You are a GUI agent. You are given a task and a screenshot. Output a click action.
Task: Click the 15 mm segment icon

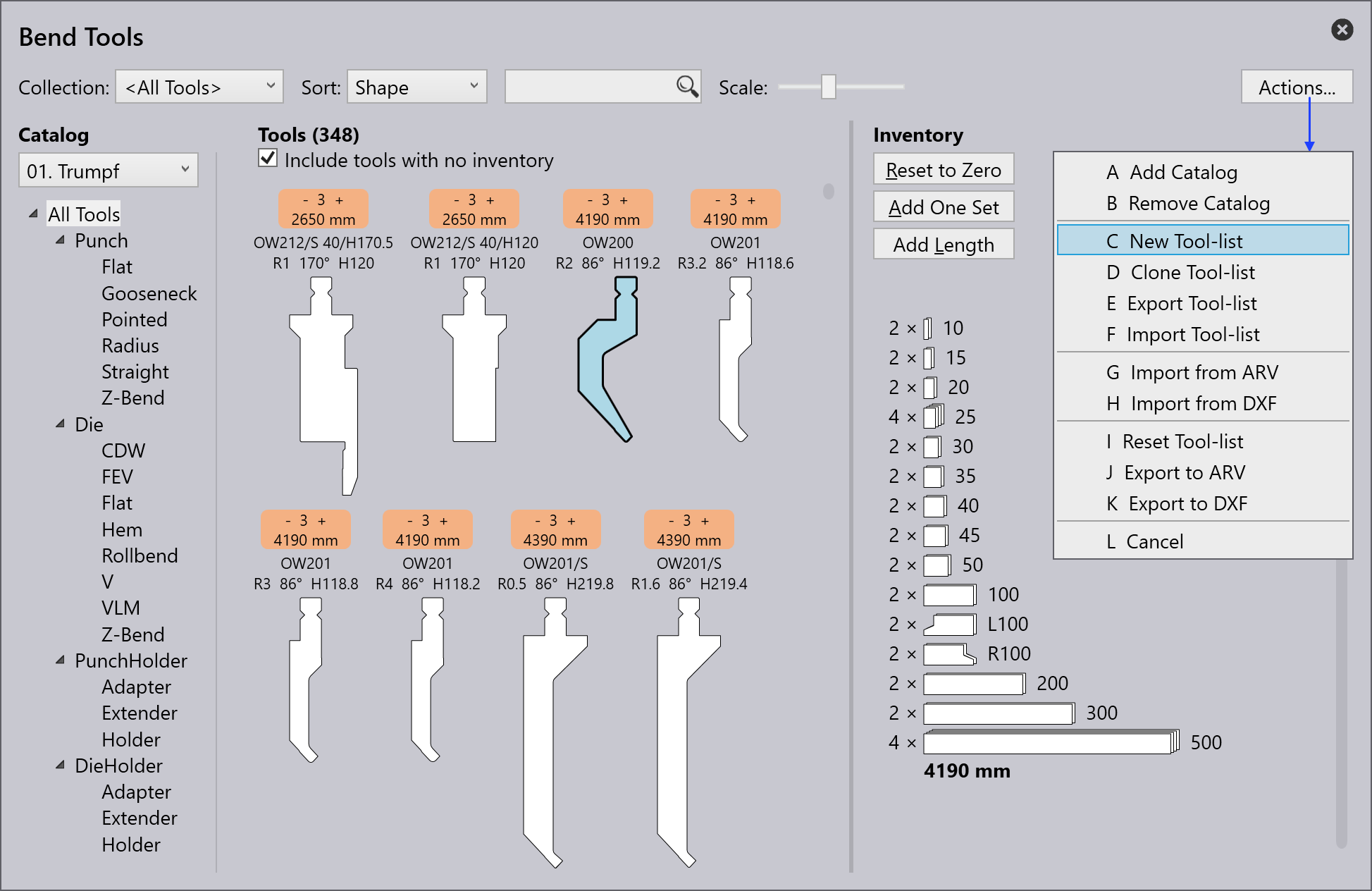[929, 357]
